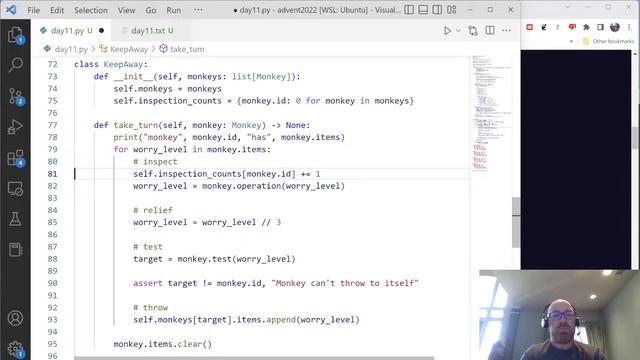Click the webcam video overlay
Screen dimensions: 640x360
560,315
